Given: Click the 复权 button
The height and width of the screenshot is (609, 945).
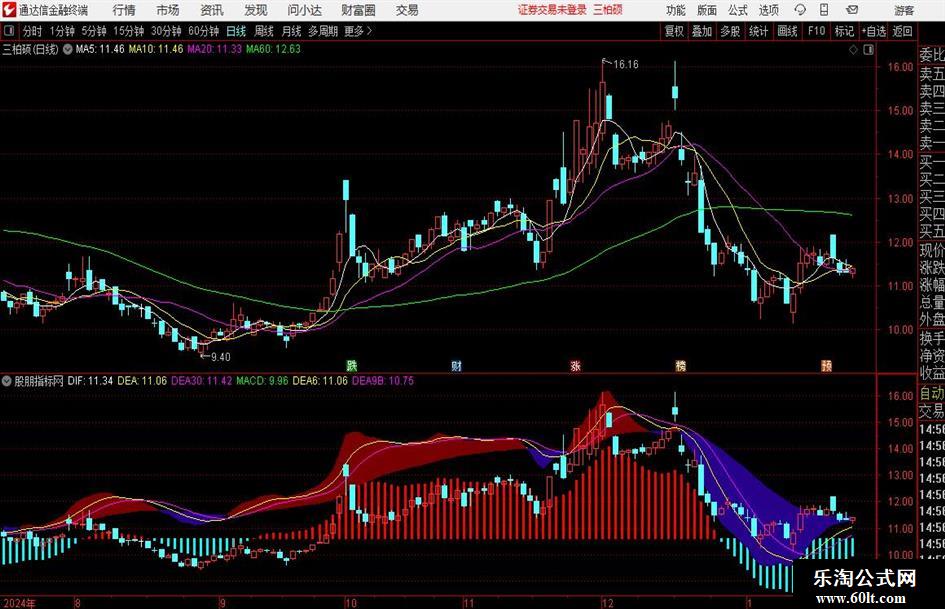Looking at the screenshot, I should 674,31.
